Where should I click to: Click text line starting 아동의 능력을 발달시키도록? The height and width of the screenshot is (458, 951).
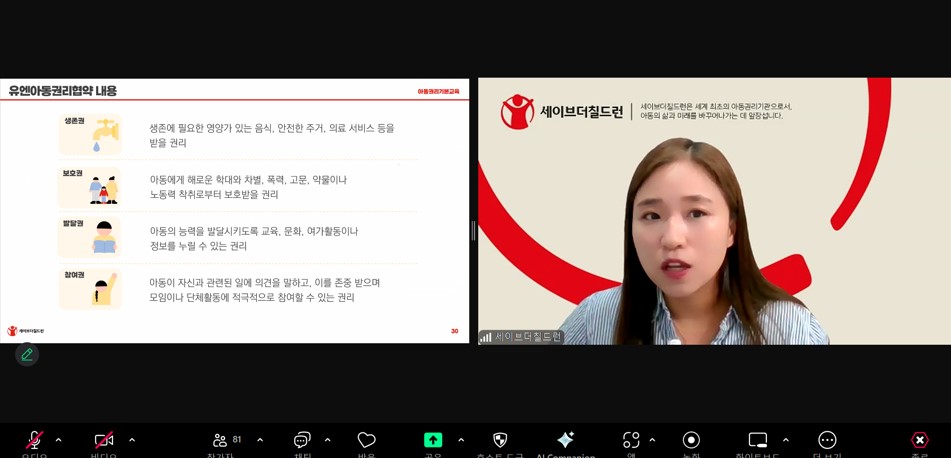[x=254, y=232]
